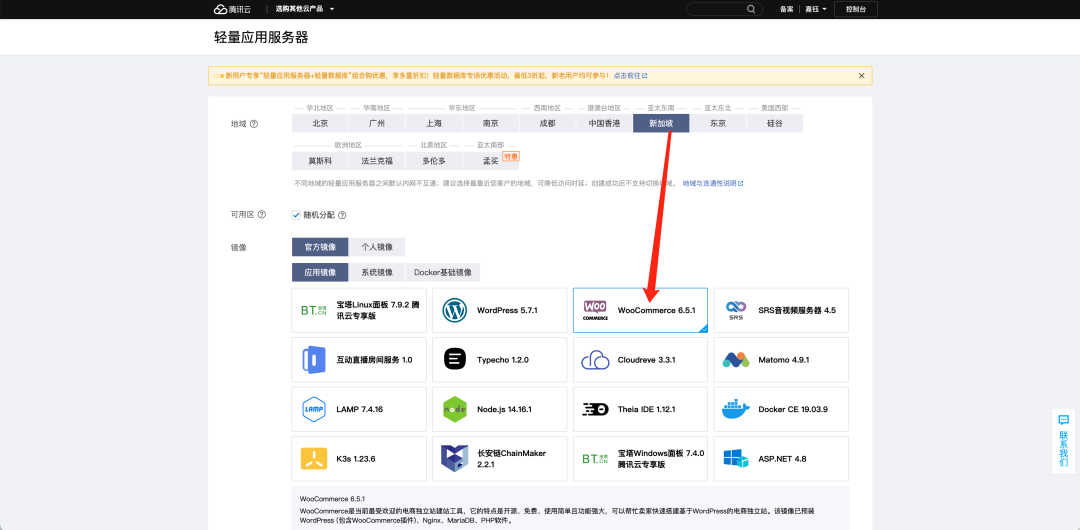
Task: Select the K3s 1.23.6 icon
Action: (313, 458)
